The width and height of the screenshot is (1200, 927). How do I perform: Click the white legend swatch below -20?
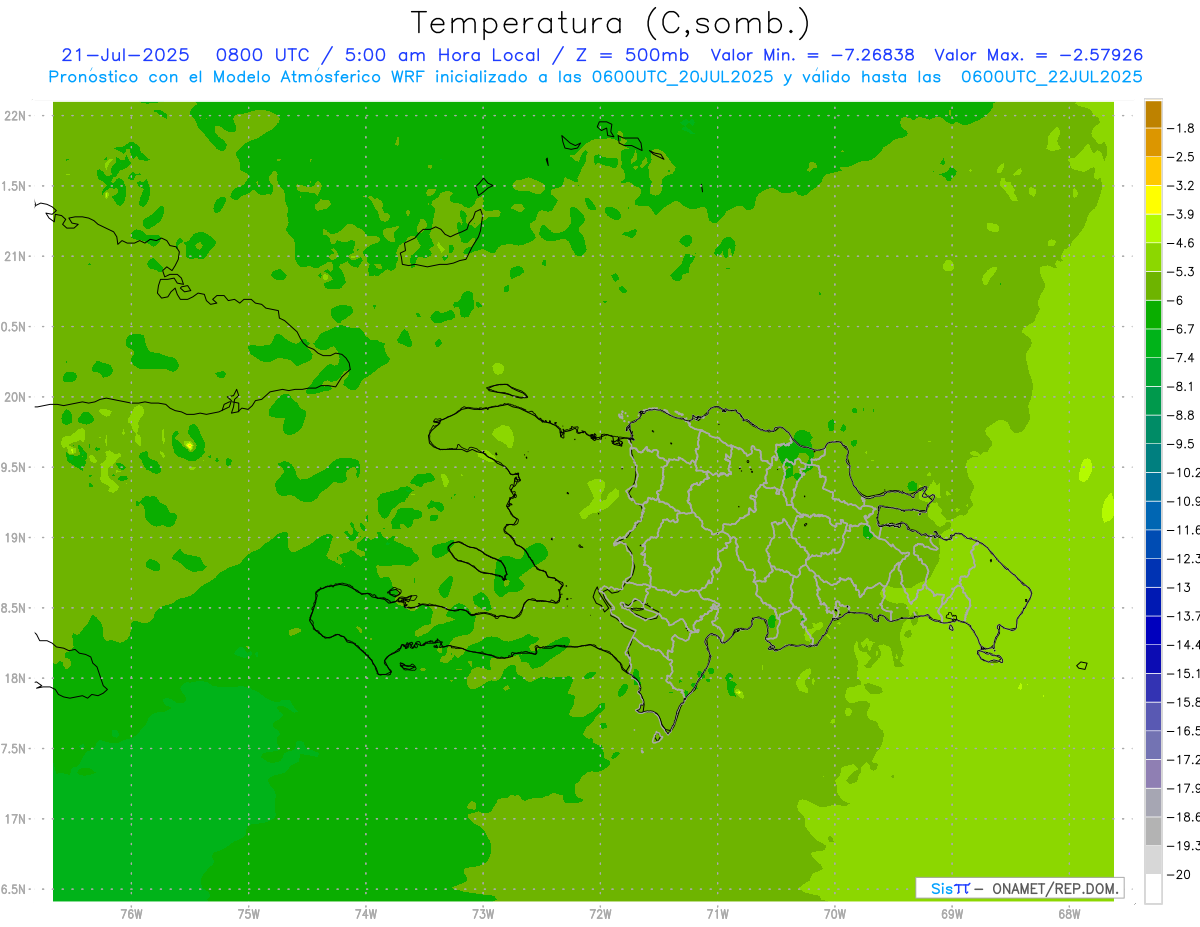1153,889
